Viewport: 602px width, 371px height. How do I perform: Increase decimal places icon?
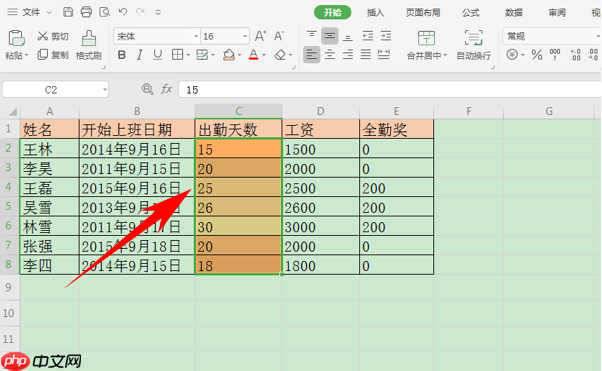pyautogui.click(x=575, y=55)
